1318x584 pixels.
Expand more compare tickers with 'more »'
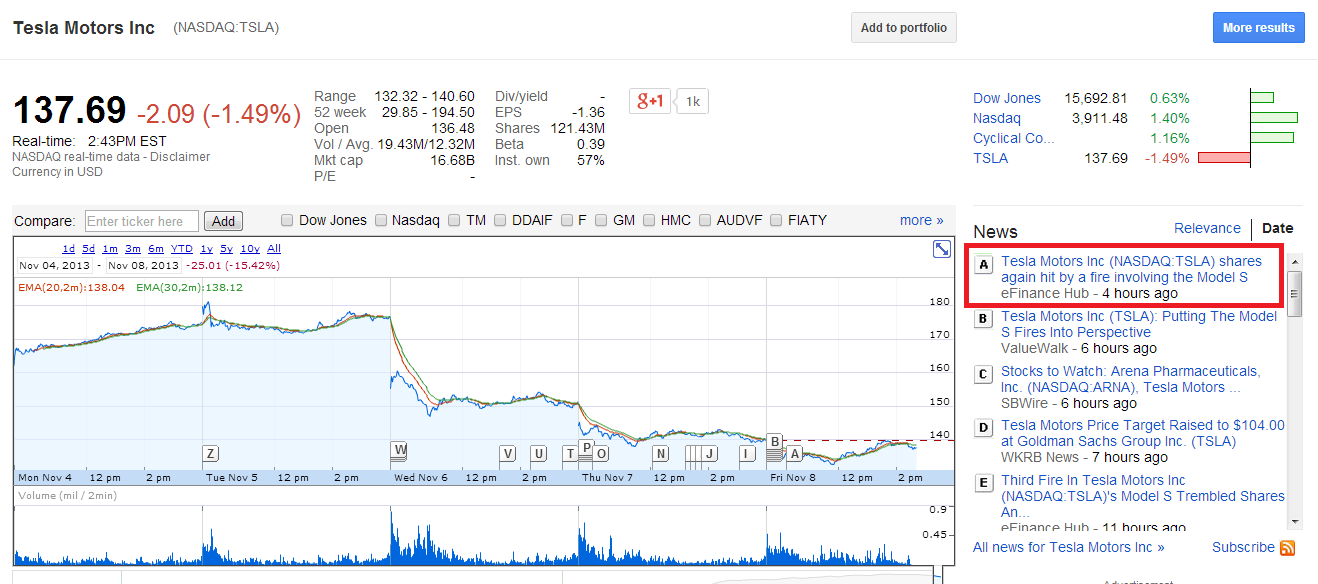click(921, 220)
